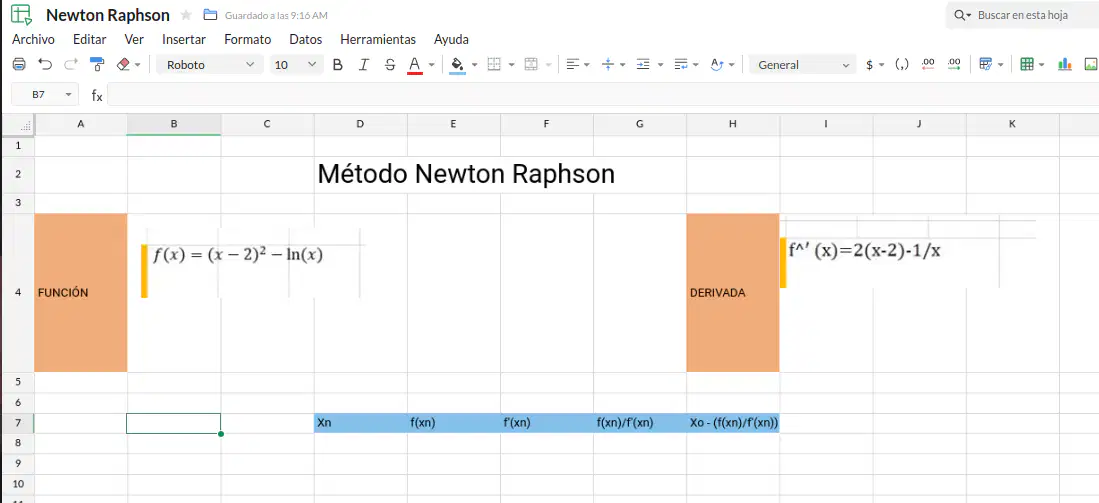
Task: Click the green table format icon
Action: pos(1027,64)
